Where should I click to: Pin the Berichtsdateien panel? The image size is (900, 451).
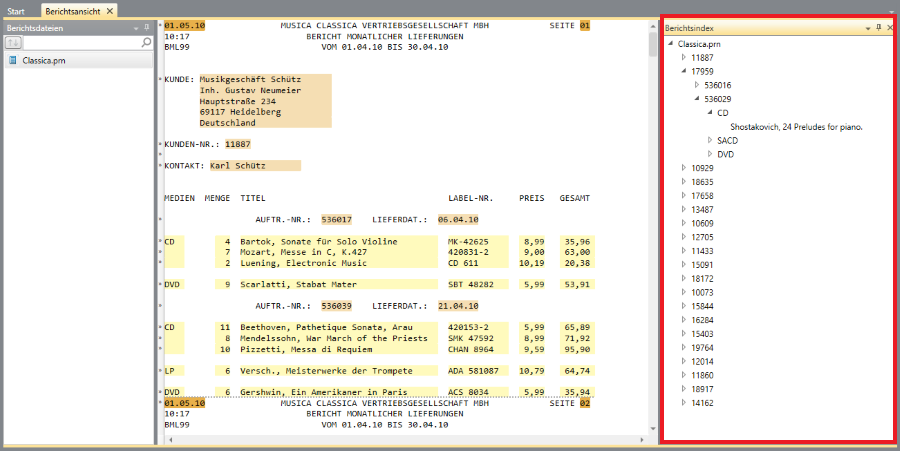[146, 28]
